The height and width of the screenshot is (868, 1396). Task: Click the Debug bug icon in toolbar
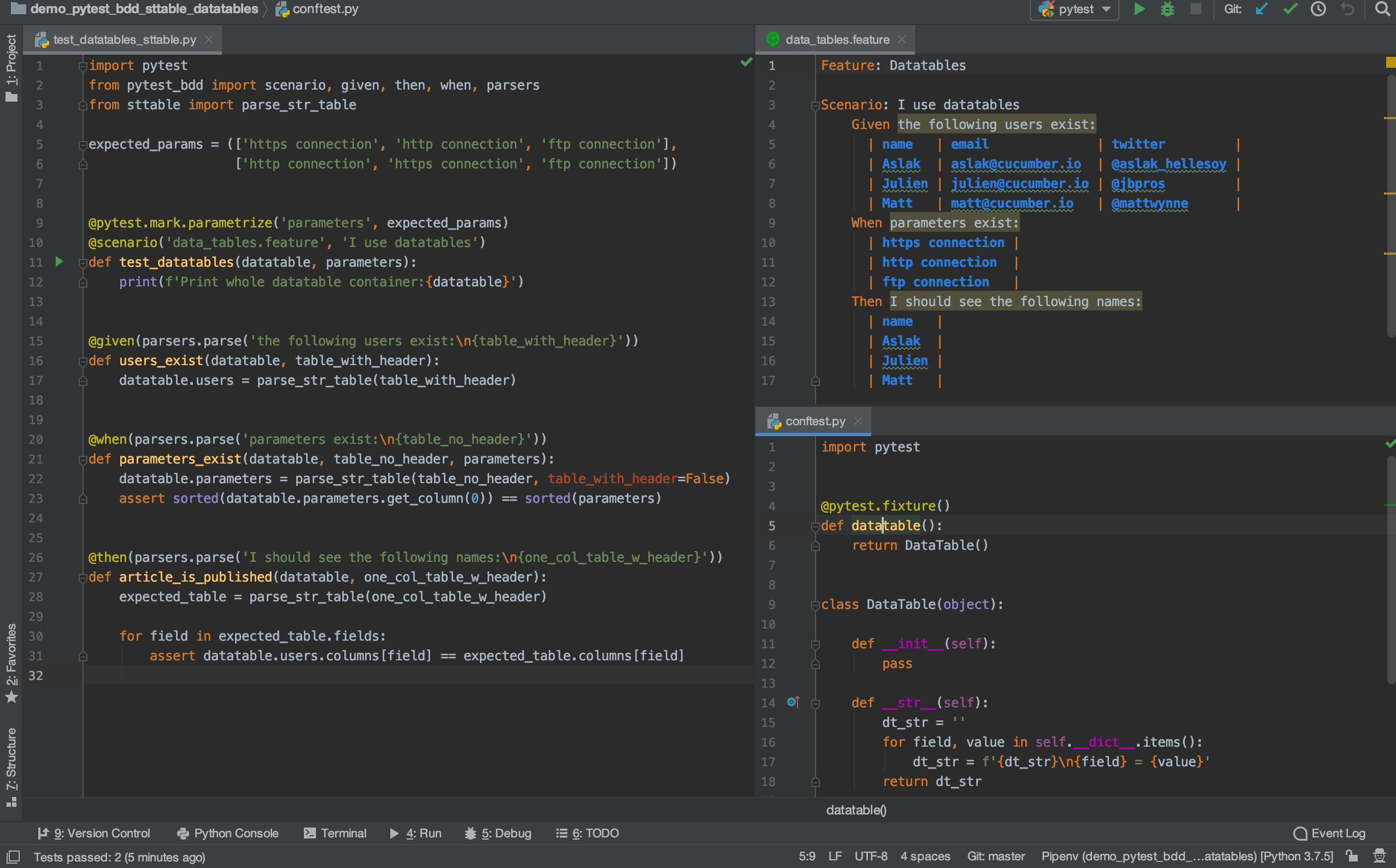(1167, 9)
